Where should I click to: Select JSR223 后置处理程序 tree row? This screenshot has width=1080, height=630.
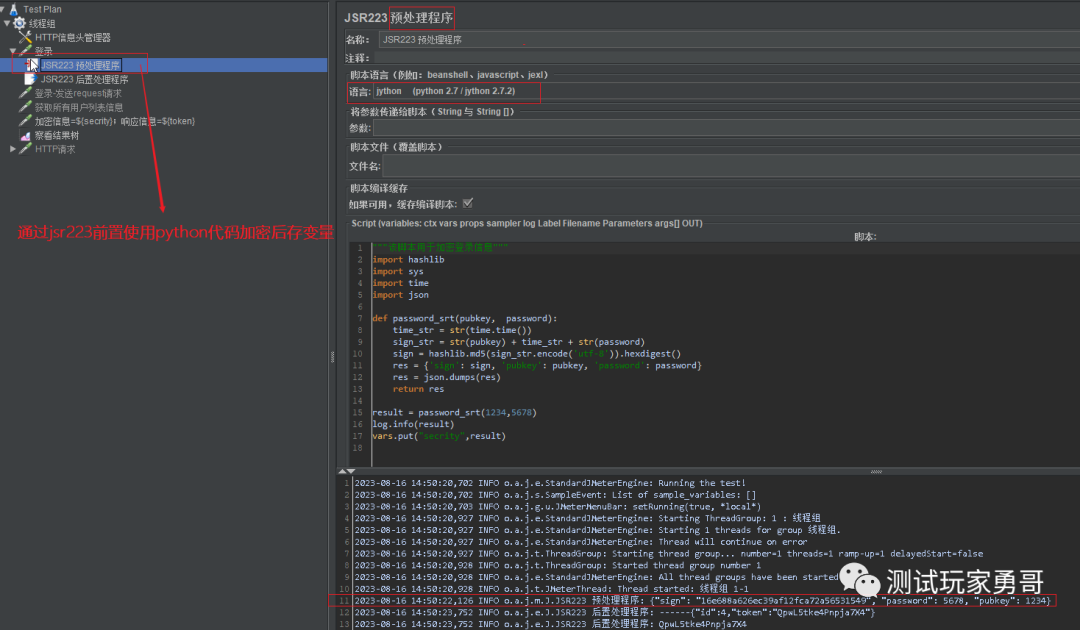pyautogui.click(x=84, y=79)
